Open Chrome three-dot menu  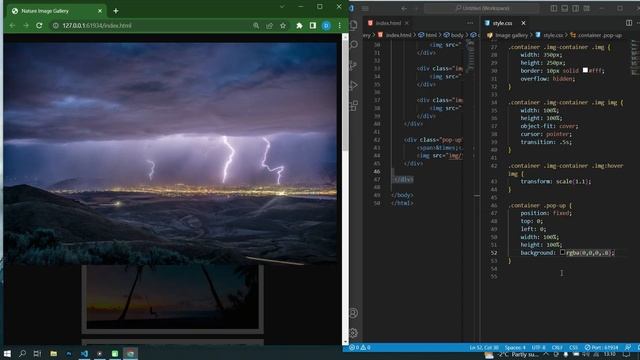coord(340,25)
